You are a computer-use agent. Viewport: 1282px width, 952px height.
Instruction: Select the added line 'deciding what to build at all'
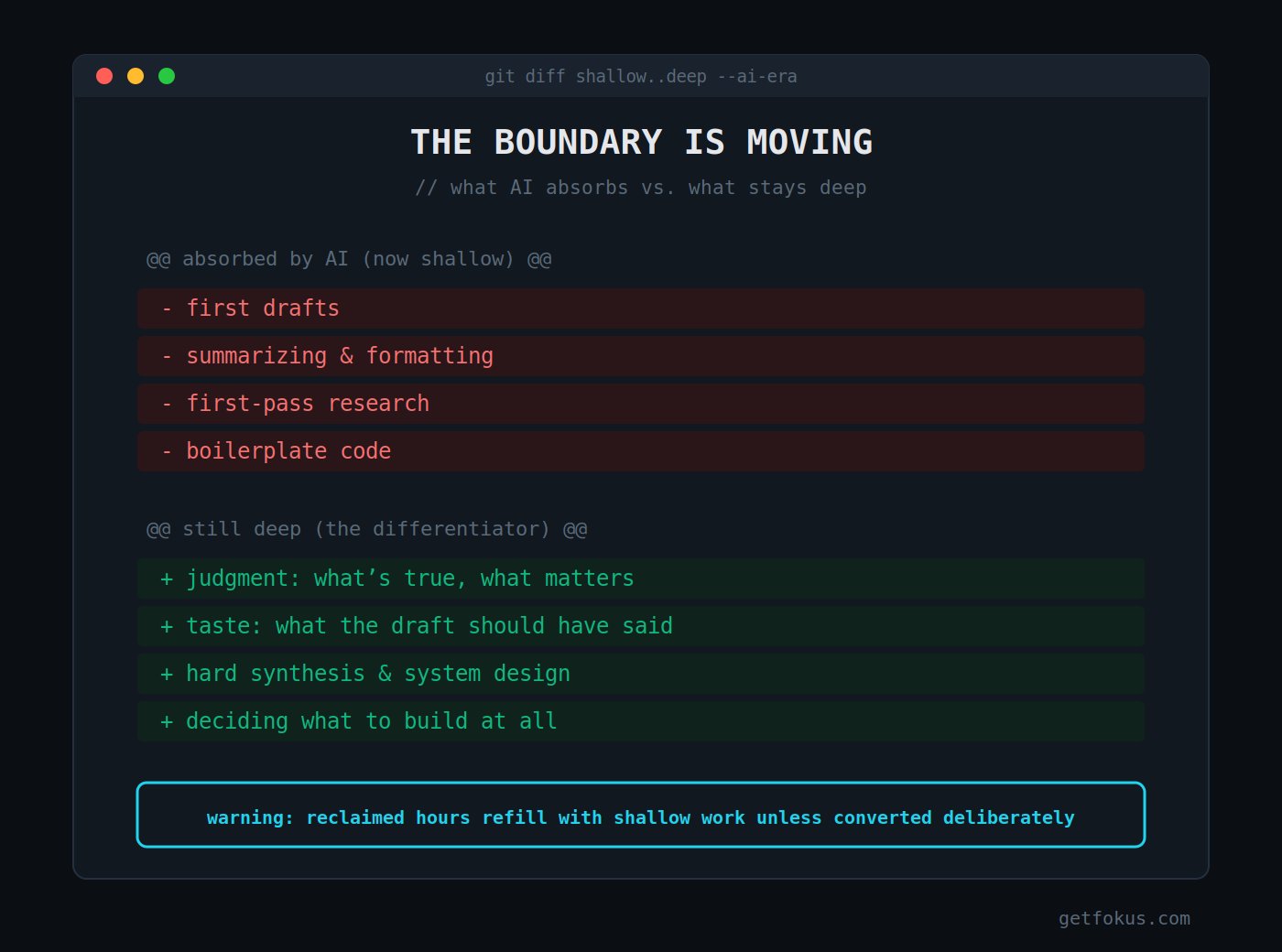(641, 721)
